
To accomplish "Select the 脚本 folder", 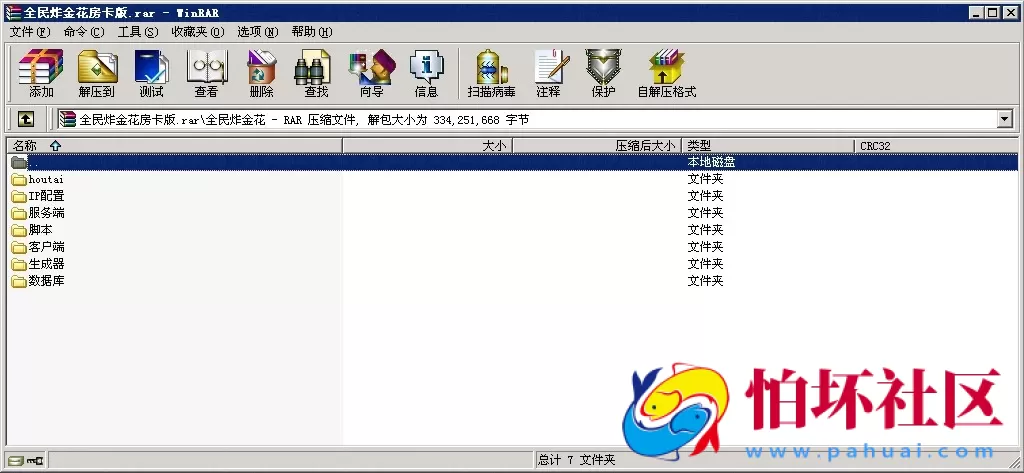I will [32, 230].
